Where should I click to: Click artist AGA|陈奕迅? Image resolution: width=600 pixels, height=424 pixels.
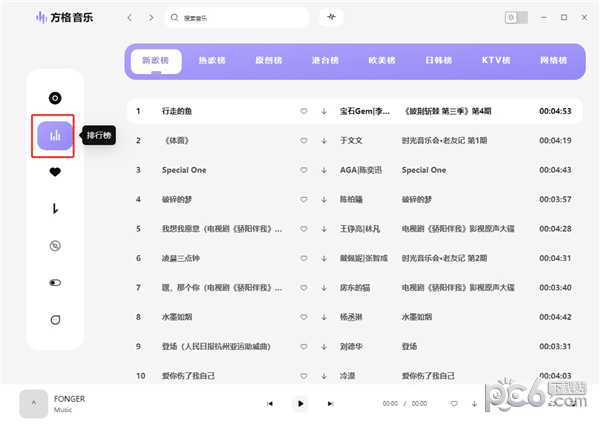point(361,170)
